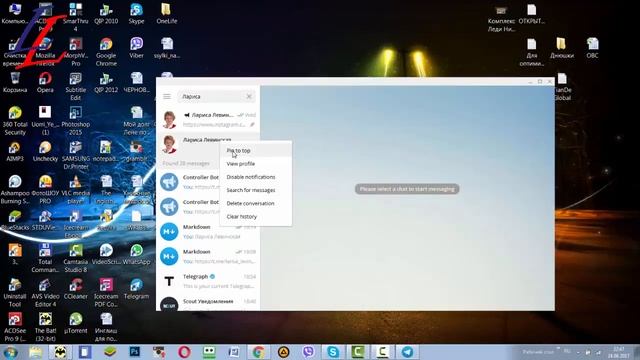Choose Search for messages entry
The image size is (640, 360).
(x=256, y=190)
